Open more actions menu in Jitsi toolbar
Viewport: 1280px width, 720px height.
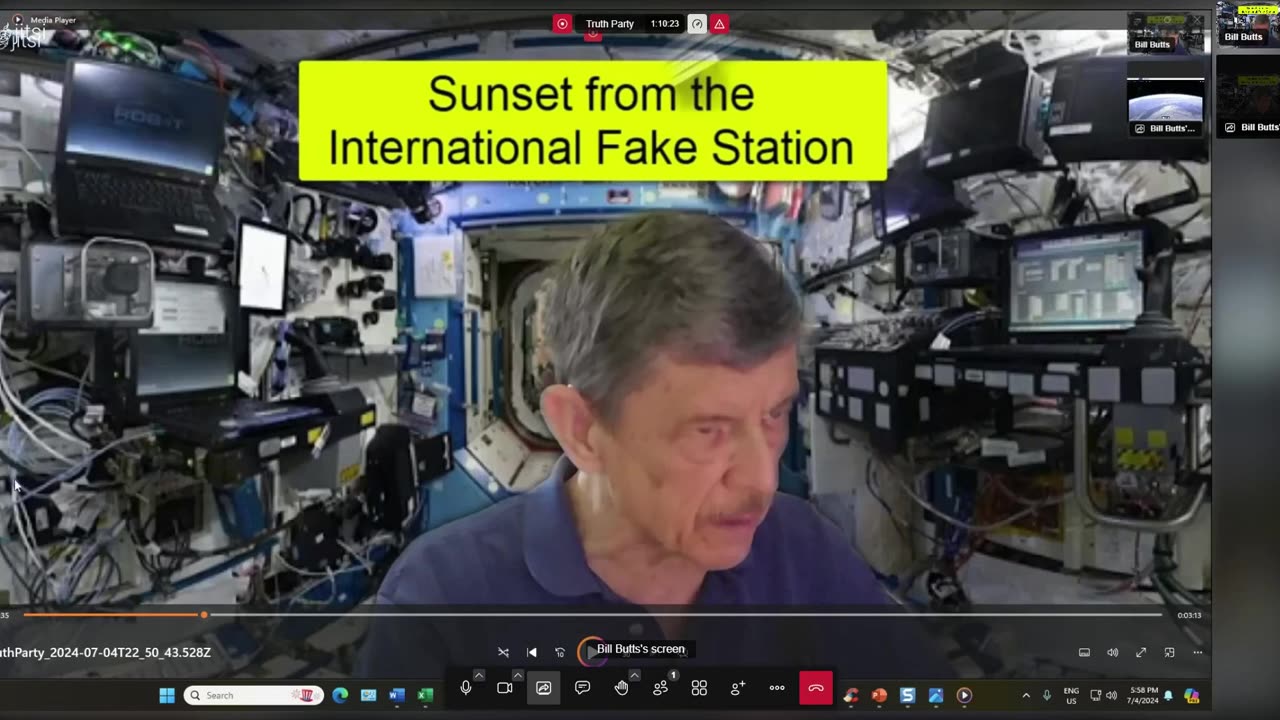point(777,688)
